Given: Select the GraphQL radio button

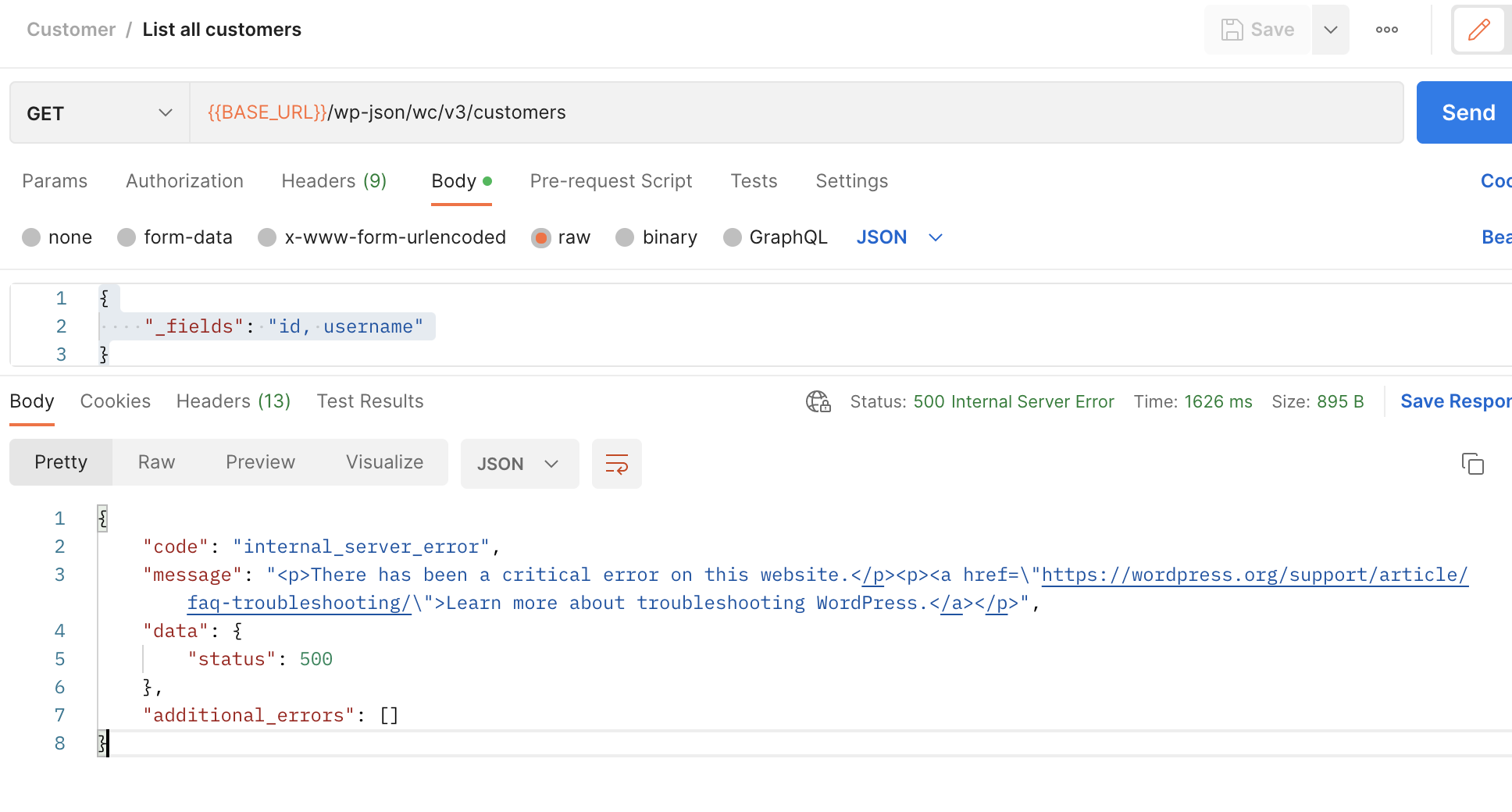Looking at the screenshot, I should click(733, 237).
